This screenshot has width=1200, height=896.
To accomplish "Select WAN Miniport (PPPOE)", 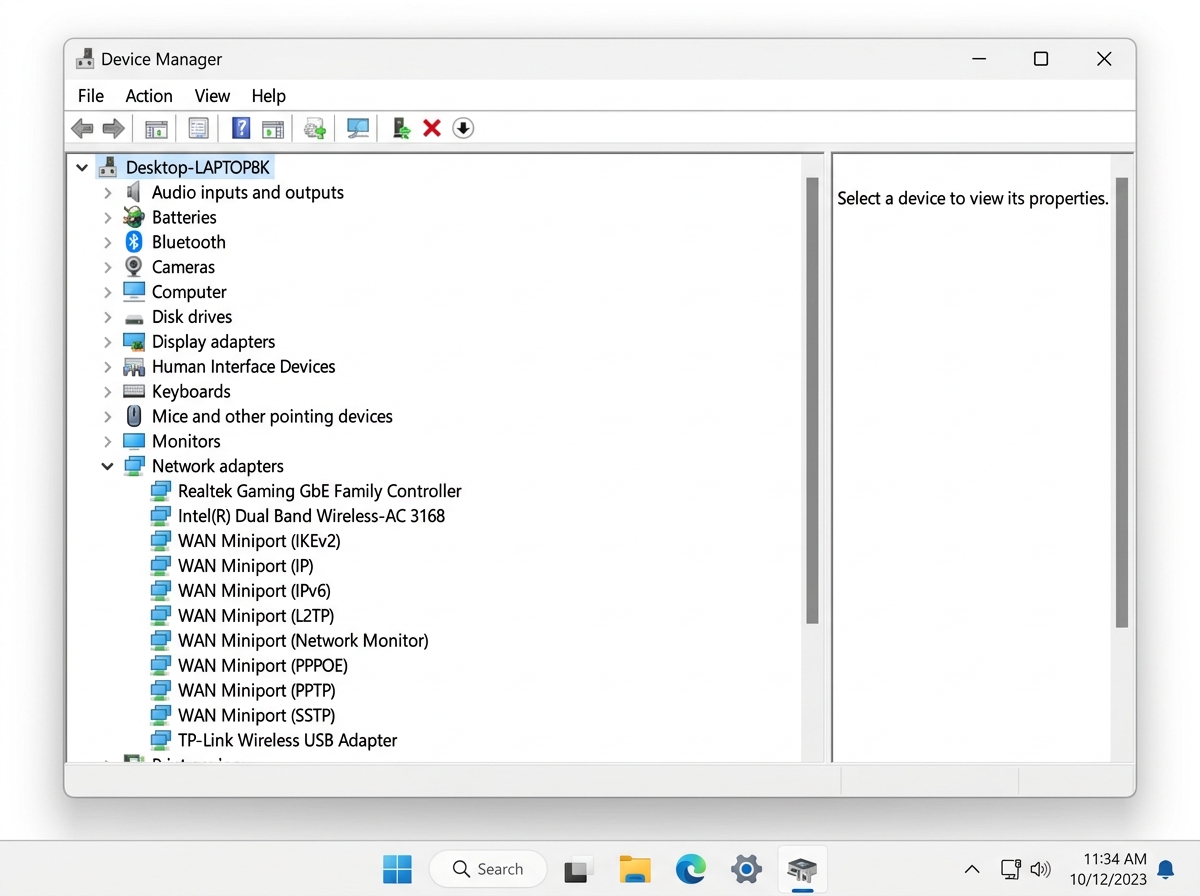I will click(263, 666).
